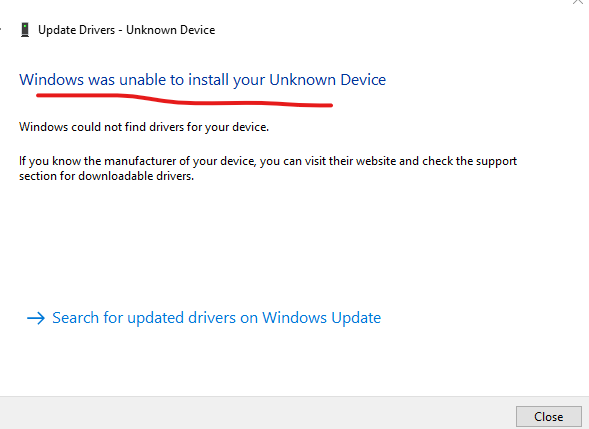Screen dimensions: 589x429
Task: Close the dialog with the top-right X
Action: tap(578, 2)
